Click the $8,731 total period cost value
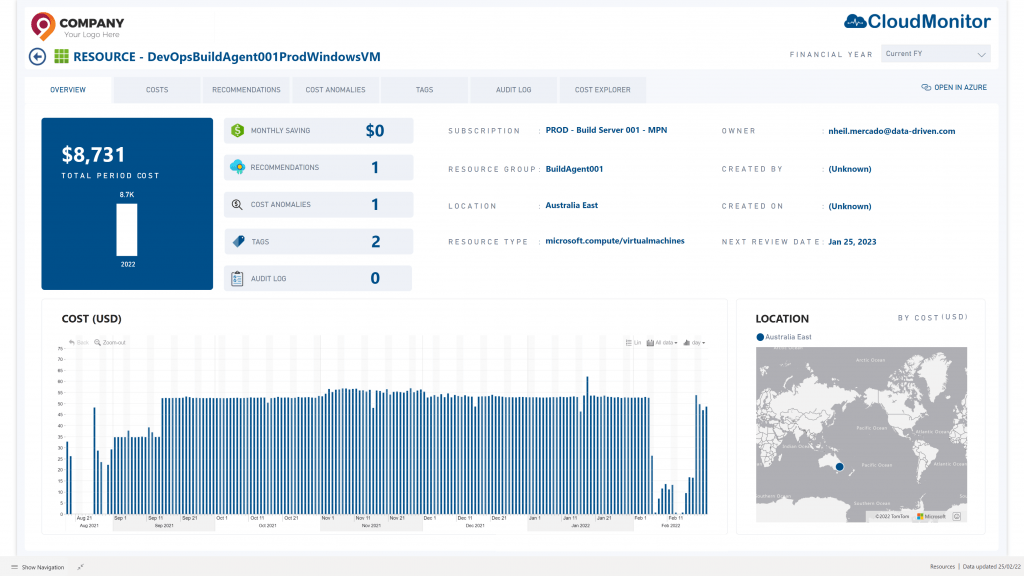This screenshot has width=1024, height=576. point(93,155)
